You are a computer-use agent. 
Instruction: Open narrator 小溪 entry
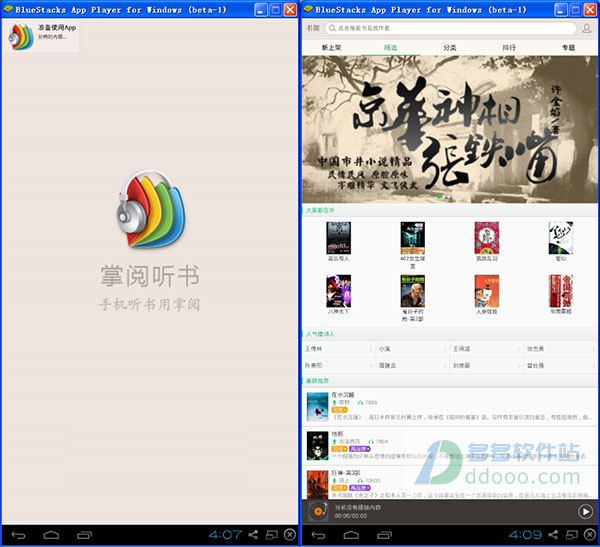[x=412, y=349]
